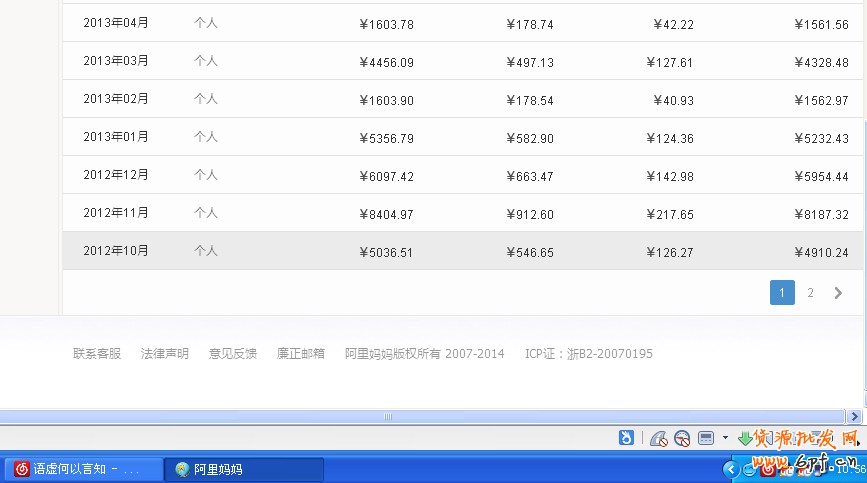Expand hidden system tray icons
867x483 pixels.
tap(729, 469)
